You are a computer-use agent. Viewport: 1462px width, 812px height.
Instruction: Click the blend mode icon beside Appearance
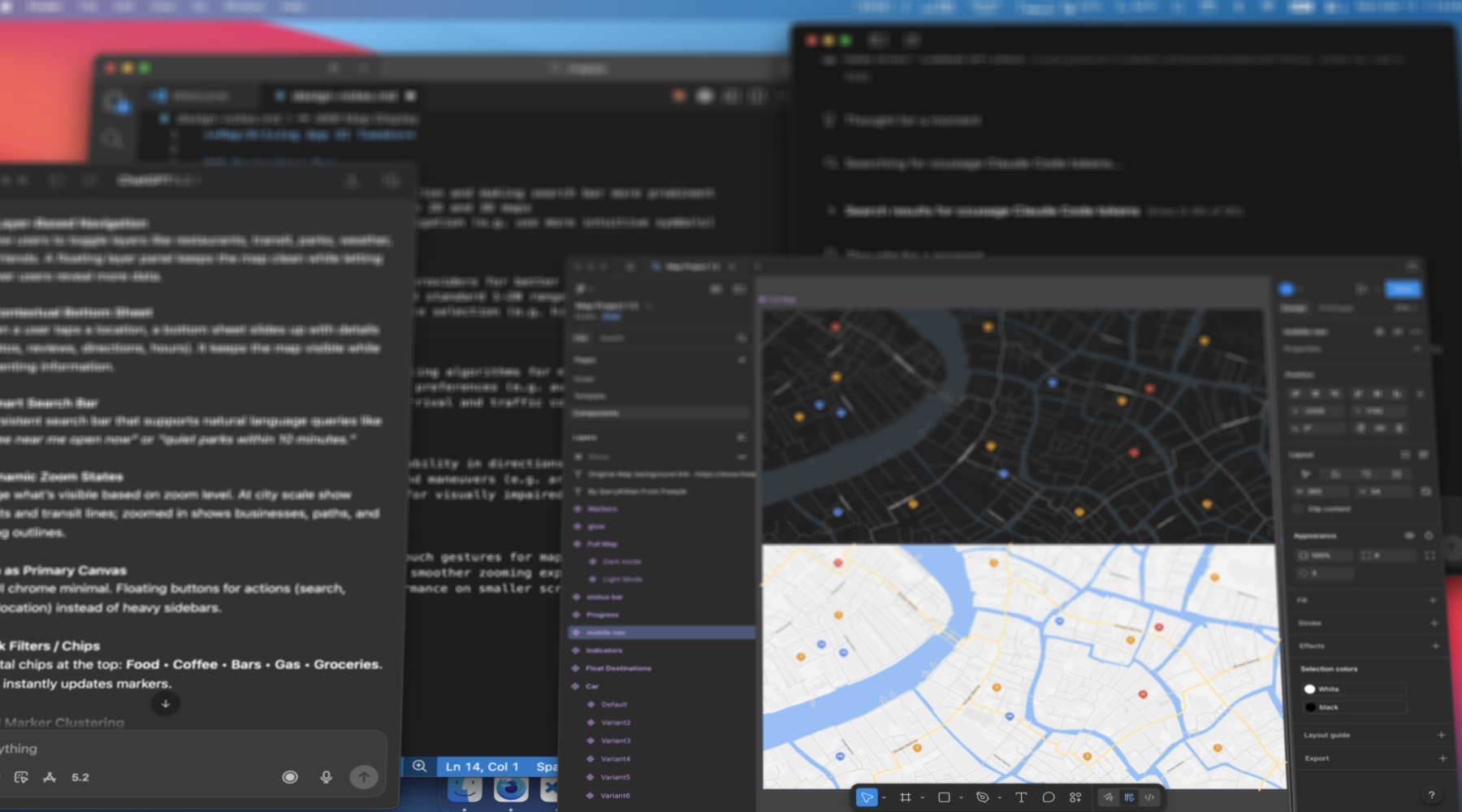pos(1429,536)
